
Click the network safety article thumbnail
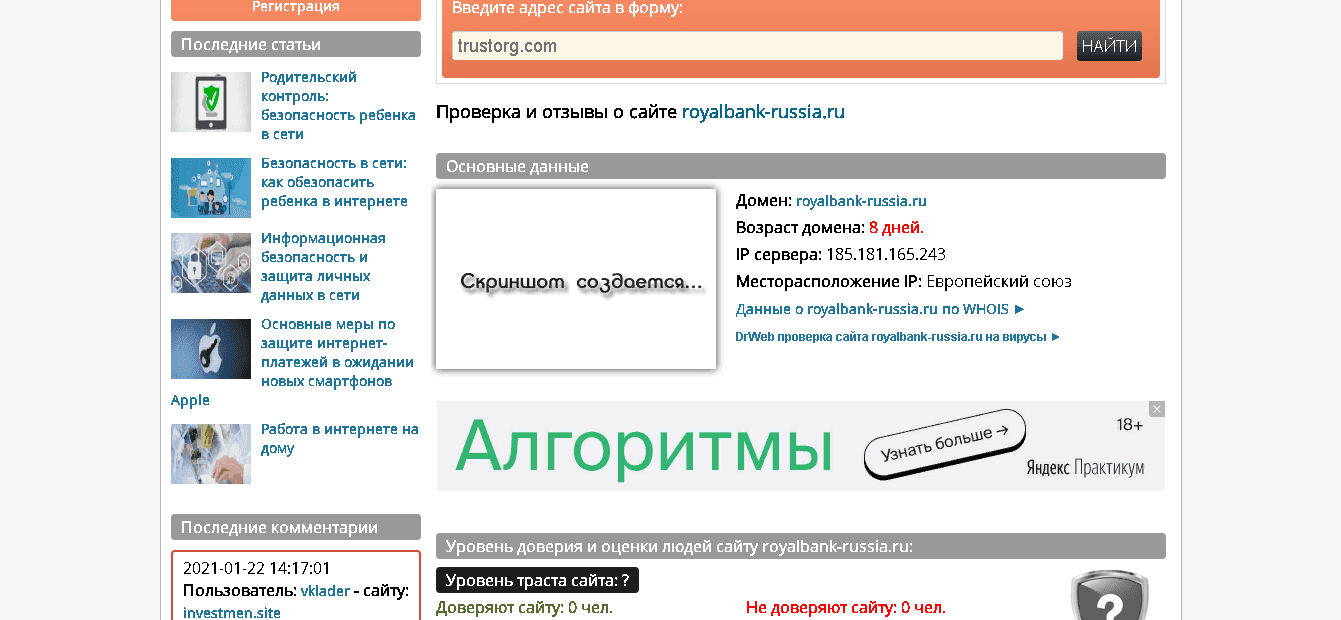click(x=211, y=188)
